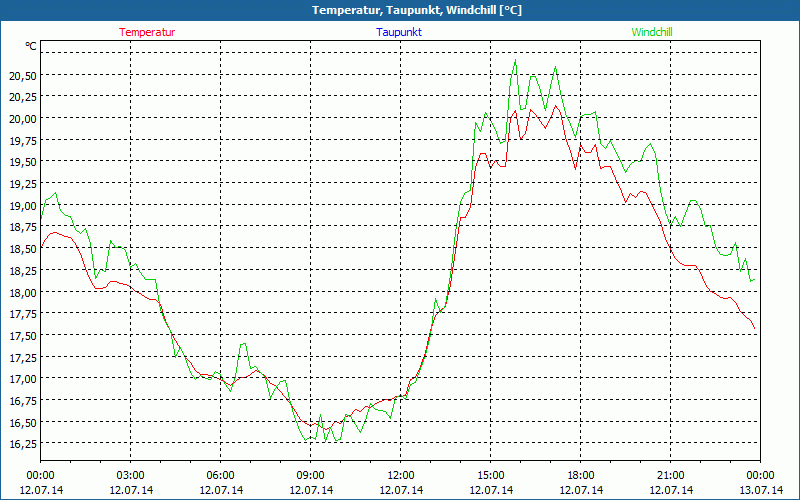
Task: Select the 20,50 y-axis value label
Action: point(23,75)
